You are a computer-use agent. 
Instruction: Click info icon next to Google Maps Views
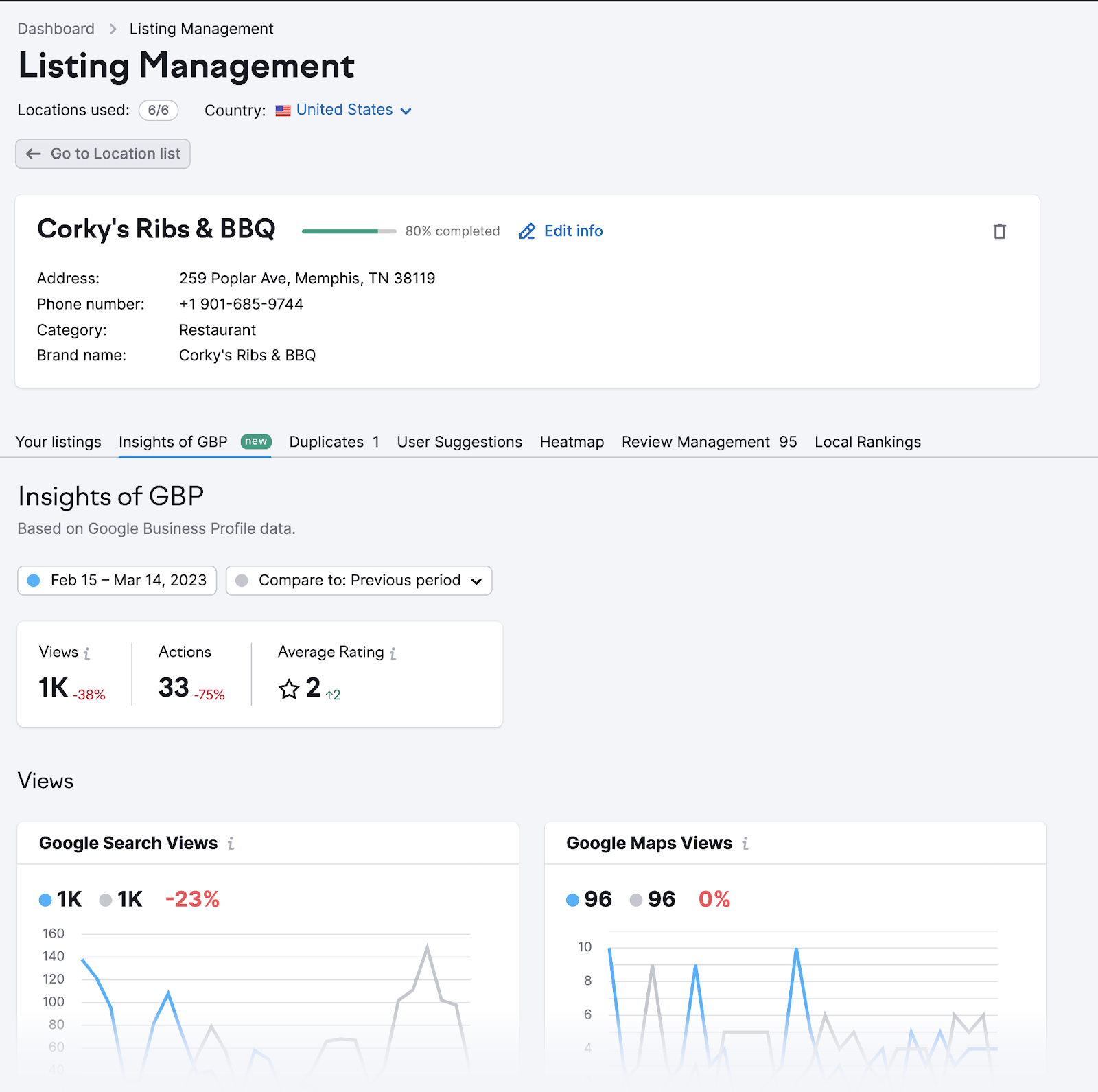point(745,844)
